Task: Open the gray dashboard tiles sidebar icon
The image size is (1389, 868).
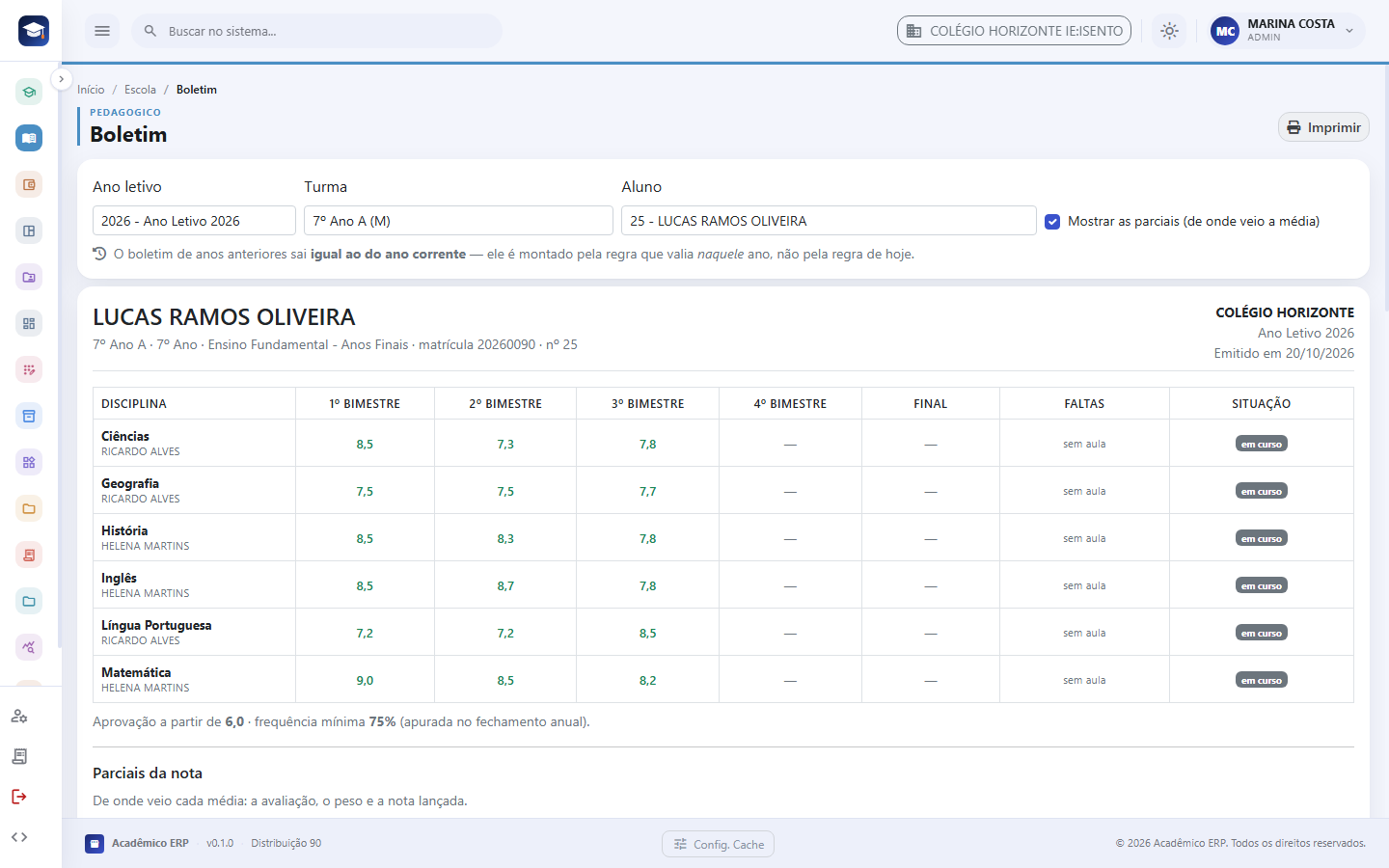Action: pos(29,323)
